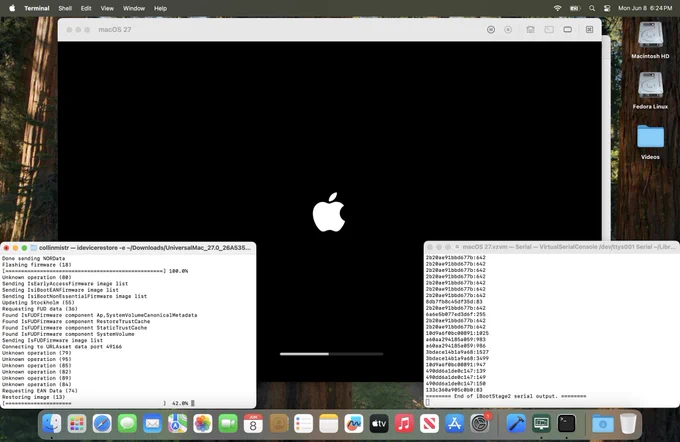Click the display rectangle icon in macOS 27 toolbar

[x=567, y=29]
